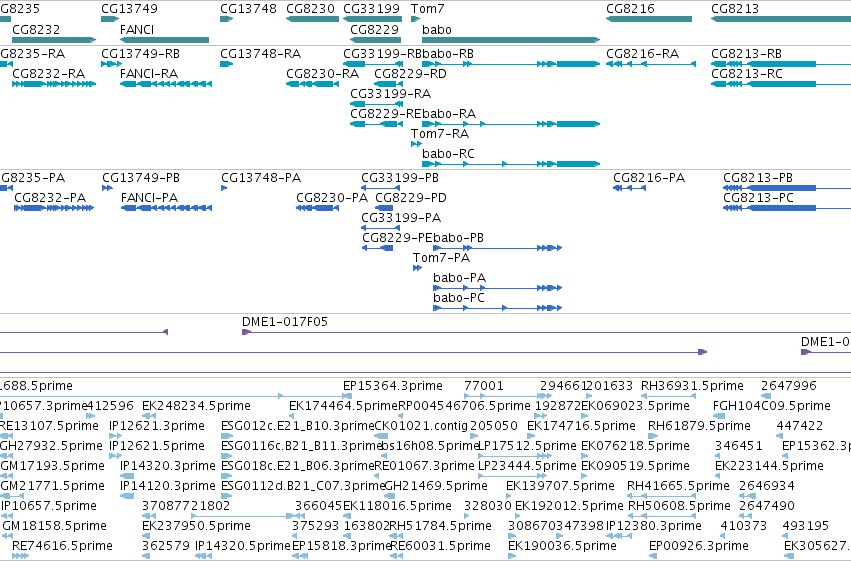Click the CG13748 gene label
Screen dimensions: 851x561
tap(248, 9)
